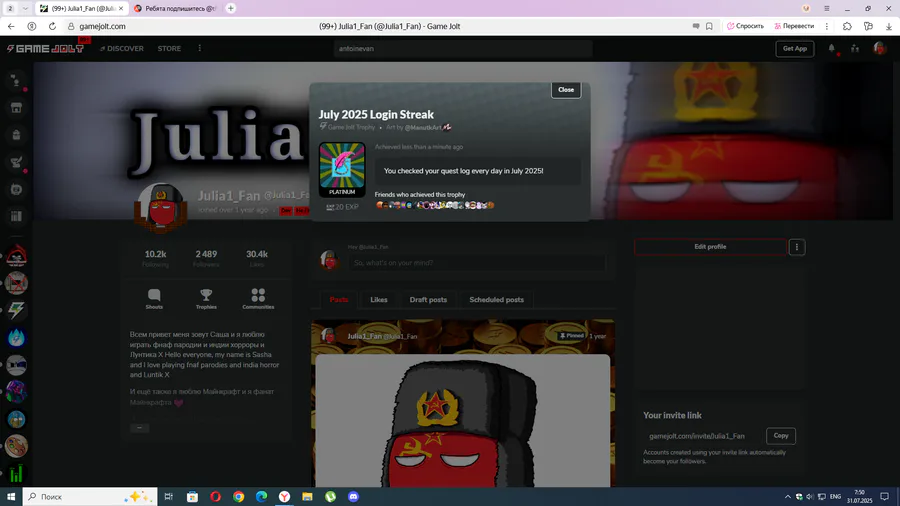This screenshot has height=506, width=900.
Task: Open the browser hamburger menu
Action: tap(827, 9)
